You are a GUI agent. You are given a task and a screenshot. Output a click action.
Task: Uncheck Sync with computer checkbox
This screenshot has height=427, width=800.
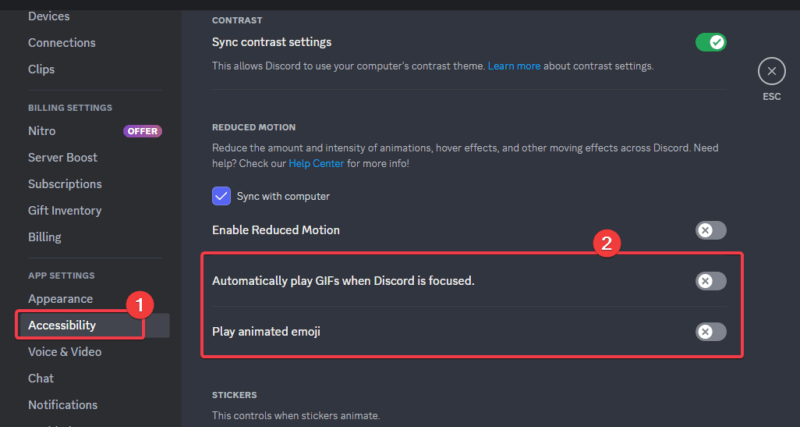222,196
